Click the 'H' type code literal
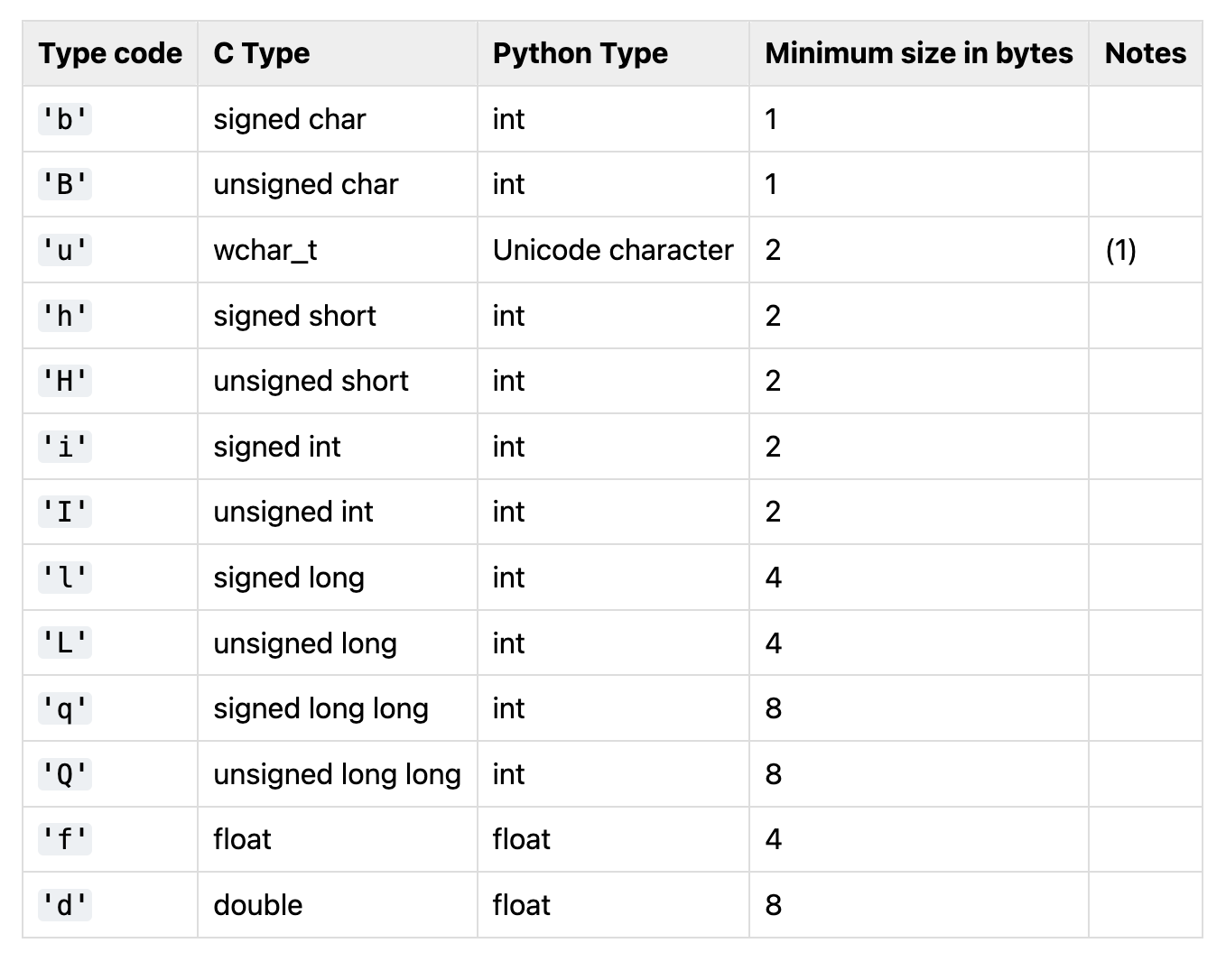Viewport: 1226px width, 980px height. pyautogui.click(x=65, y=381)
